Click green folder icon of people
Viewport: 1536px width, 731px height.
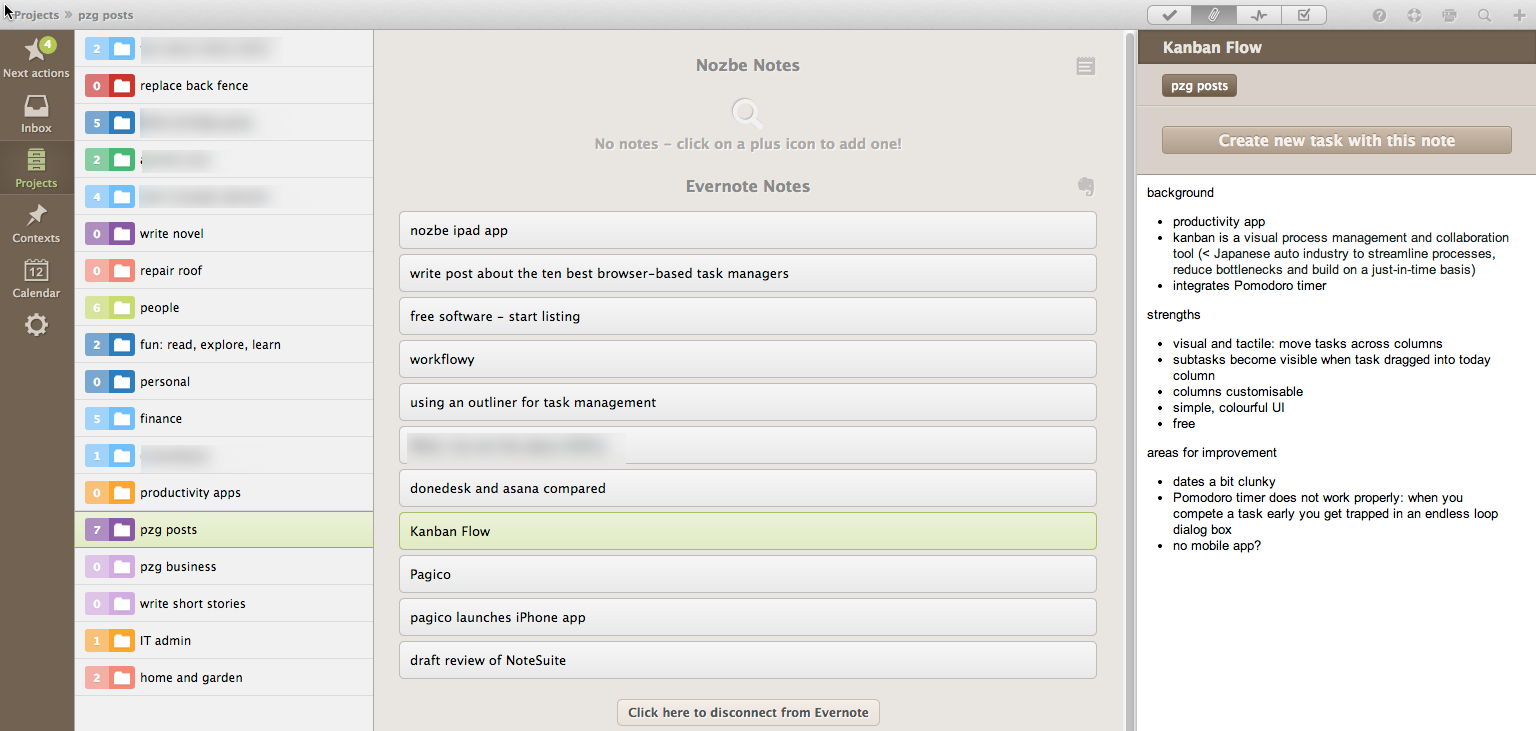122,308
